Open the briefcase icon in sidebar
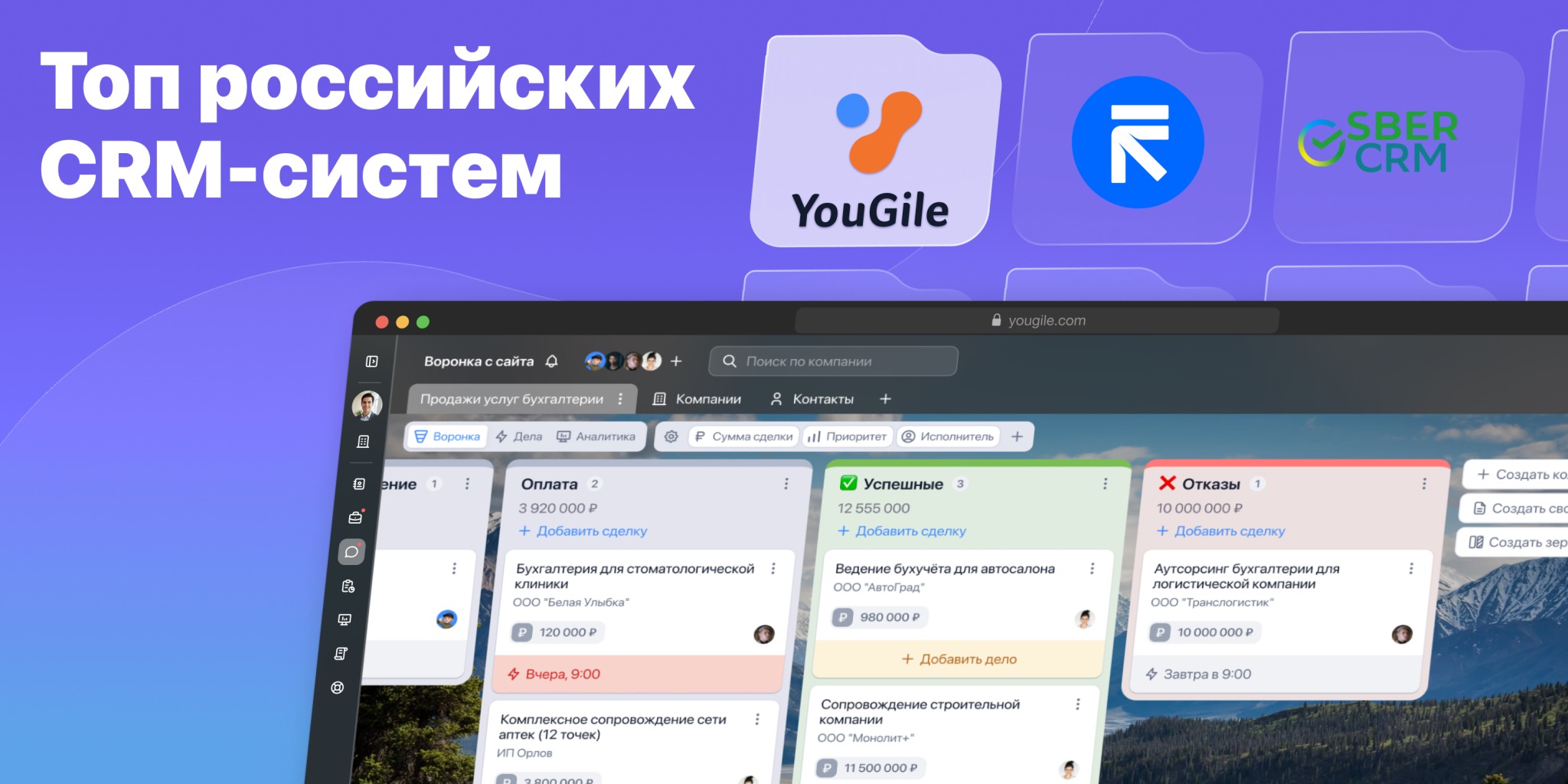Screen dimensions: 1568x784 (x=355, y=518)
